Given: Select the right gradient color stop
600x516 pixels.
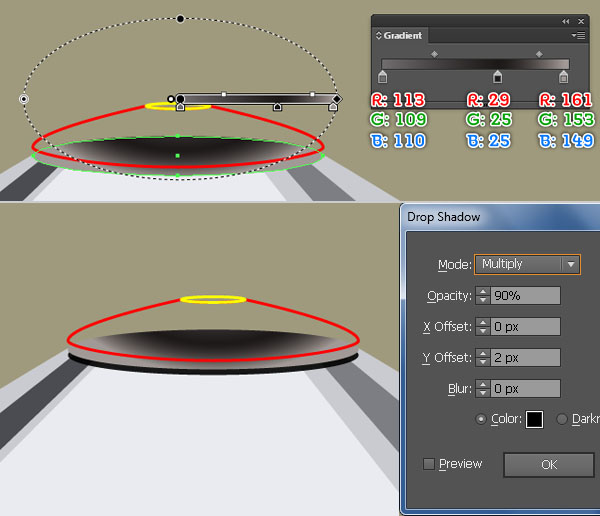Looking at the screenshot, I should [563, 77].
